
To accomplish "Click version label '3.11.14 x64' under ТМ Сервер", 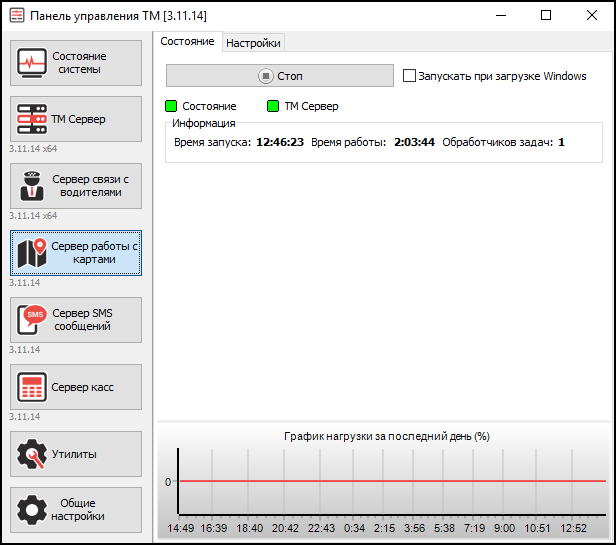I will (33, 149).
